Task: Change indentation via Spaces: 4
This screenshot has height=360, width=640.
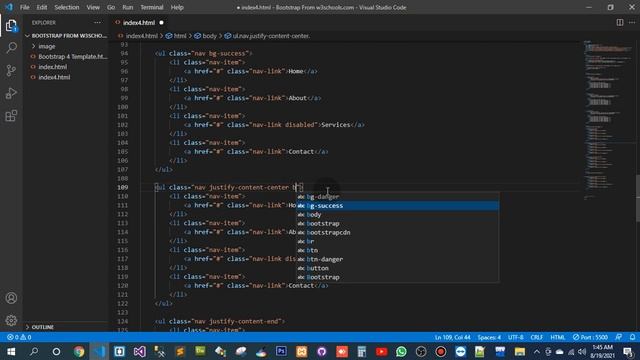Action: 489,337
